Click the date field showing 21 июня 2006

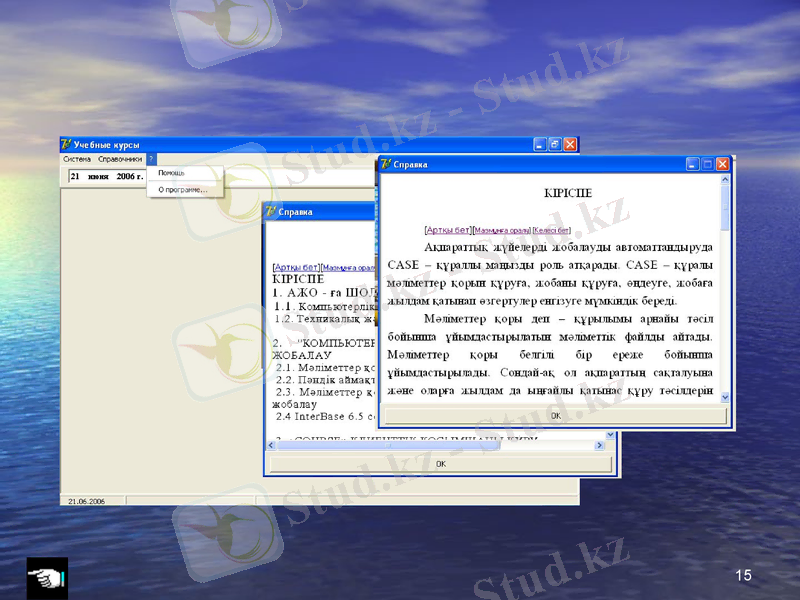pyautogui.click(x=103, y=176)
